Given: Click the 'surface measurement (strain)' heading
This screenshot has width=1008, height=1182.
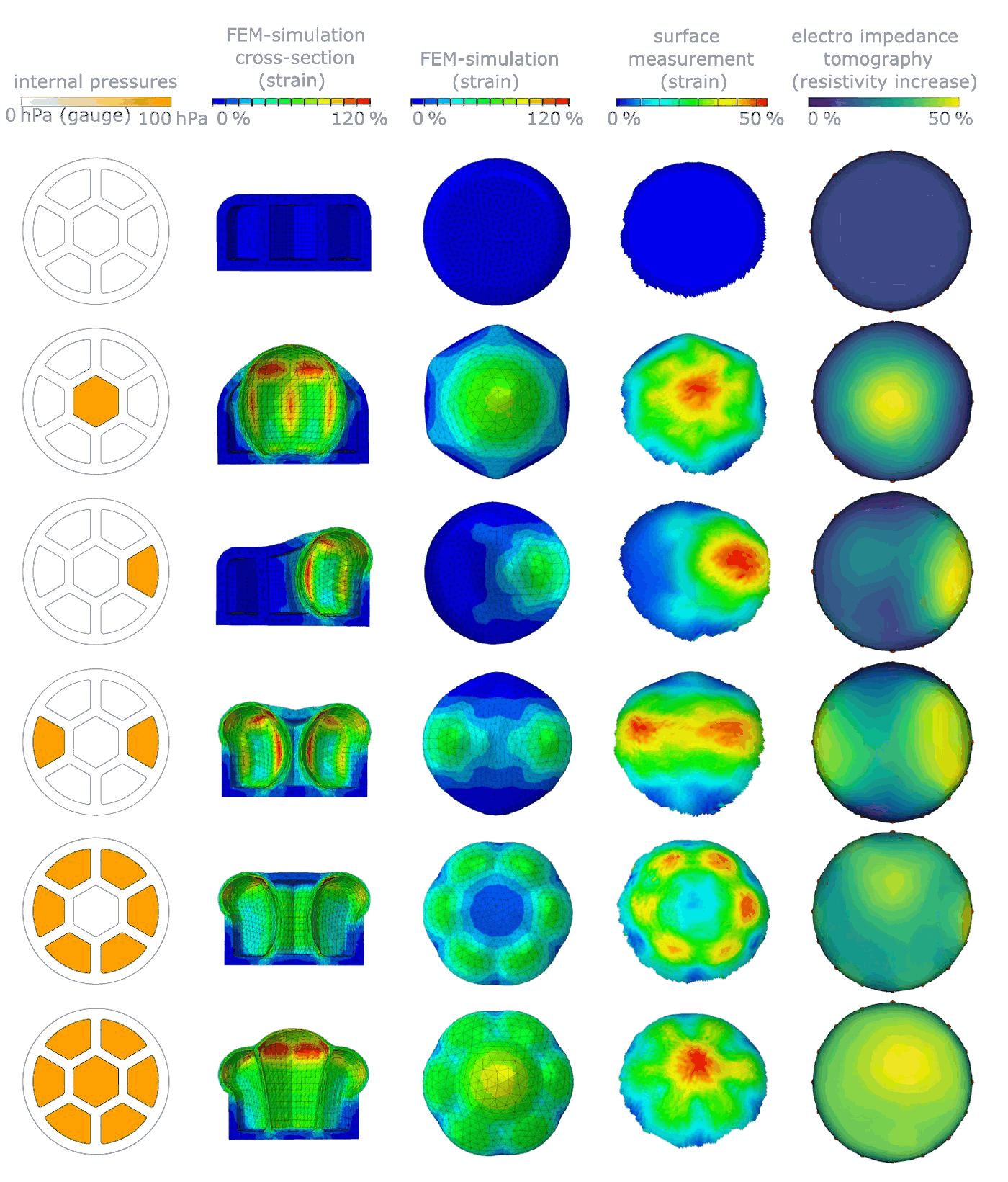Looking at the screenshot, I should tap(691, 59).
